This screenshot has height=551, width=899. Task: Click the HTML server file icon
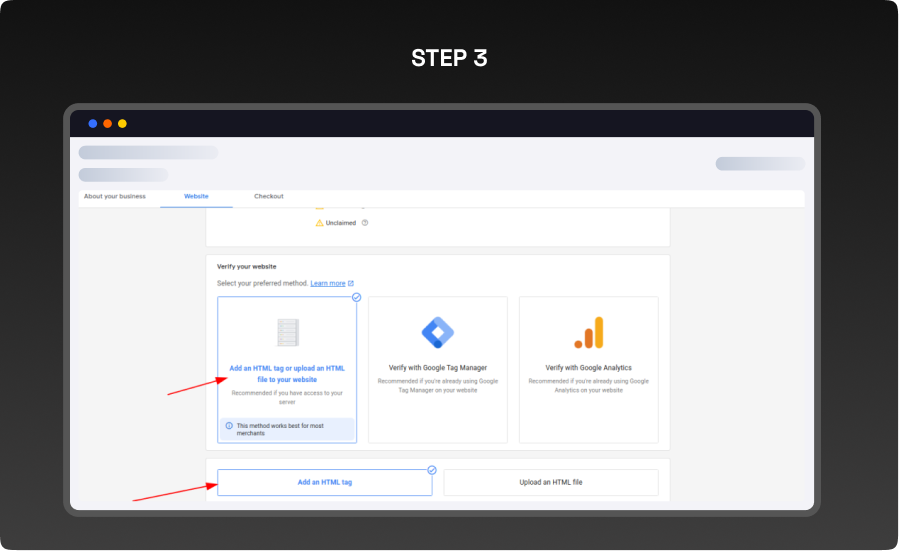click(x=287, y=332)
